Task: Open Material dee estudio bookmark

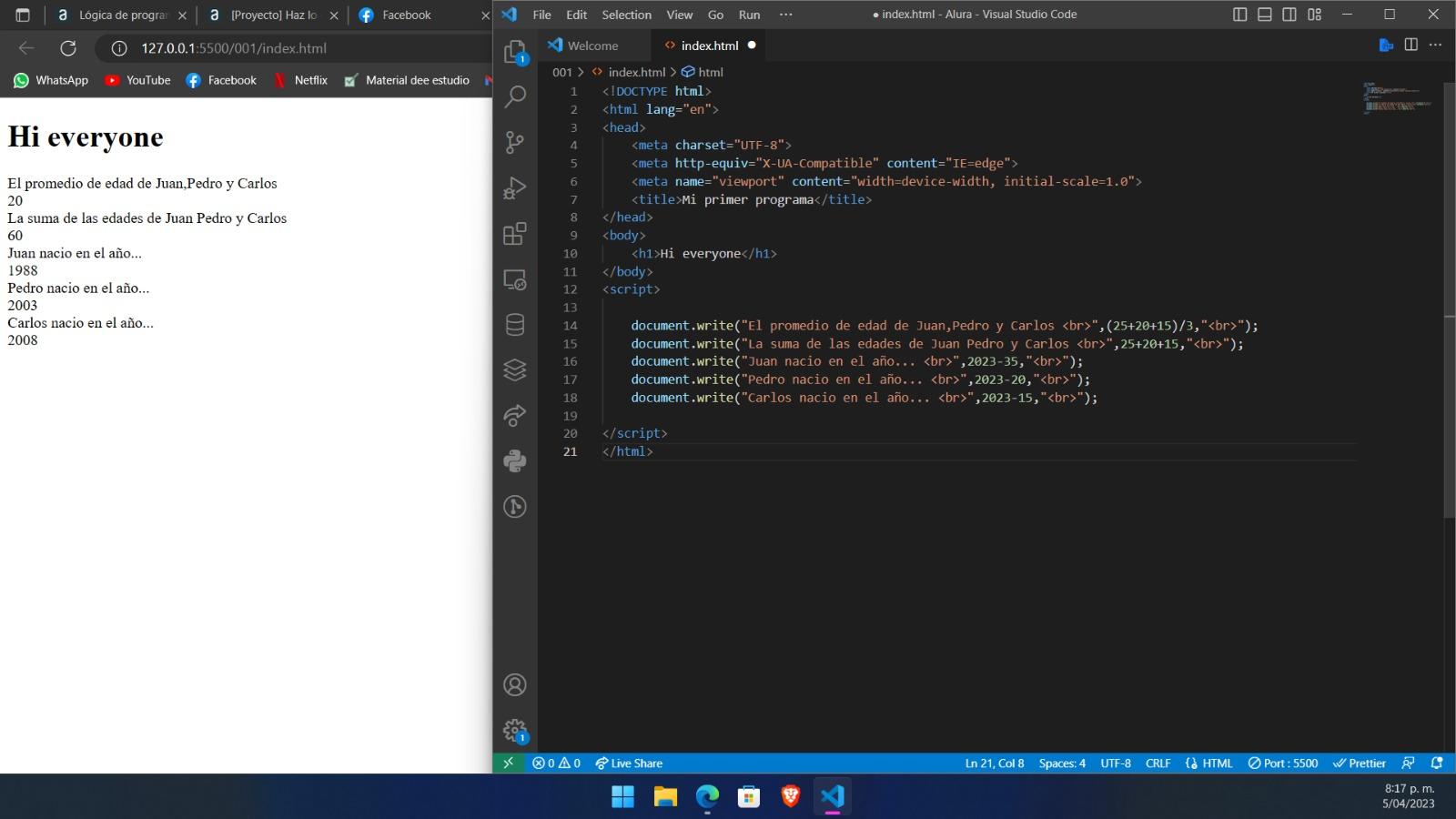Action: click(407, 80)
